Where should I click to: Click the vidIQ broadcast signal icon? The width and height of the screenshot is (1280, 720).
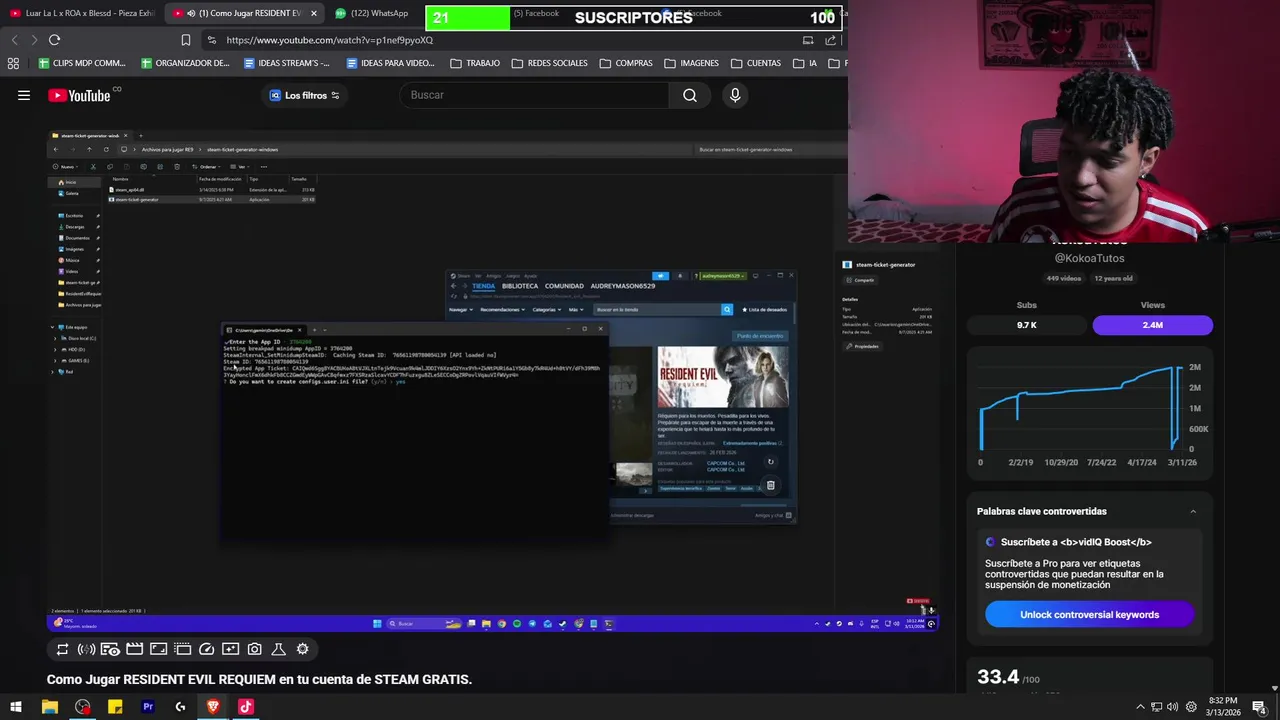click(x=86, y=649)
